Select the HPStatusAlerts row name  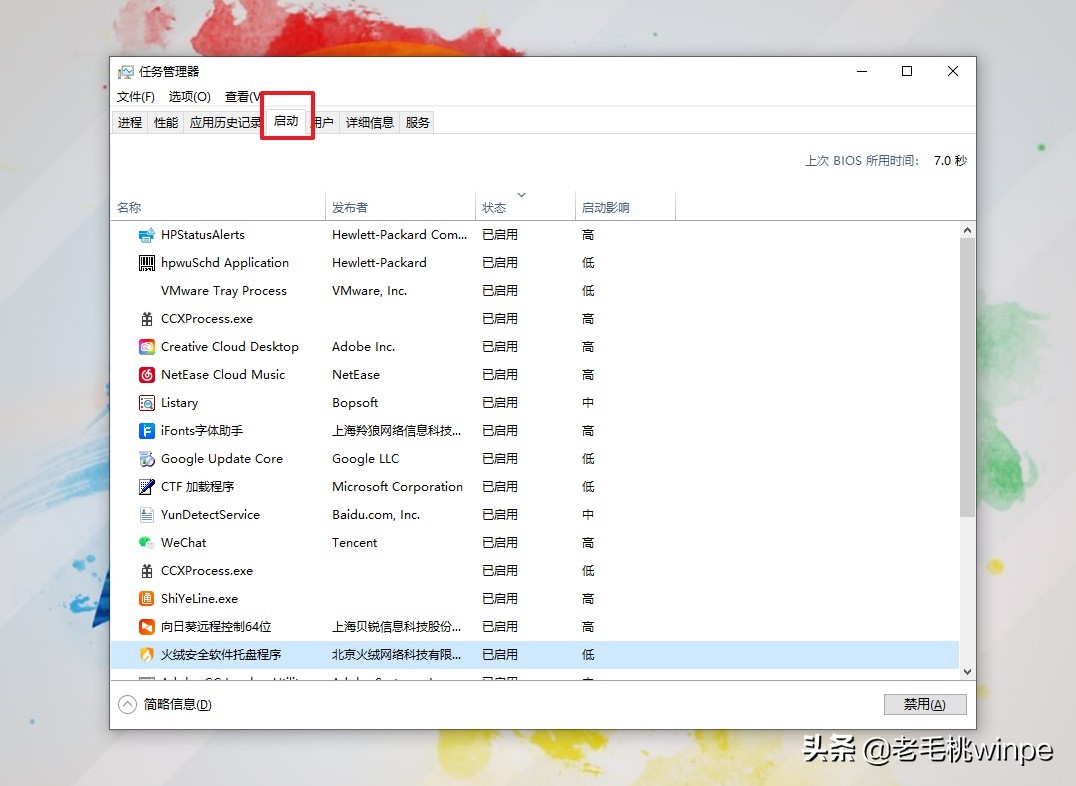(x=202, y=235)
